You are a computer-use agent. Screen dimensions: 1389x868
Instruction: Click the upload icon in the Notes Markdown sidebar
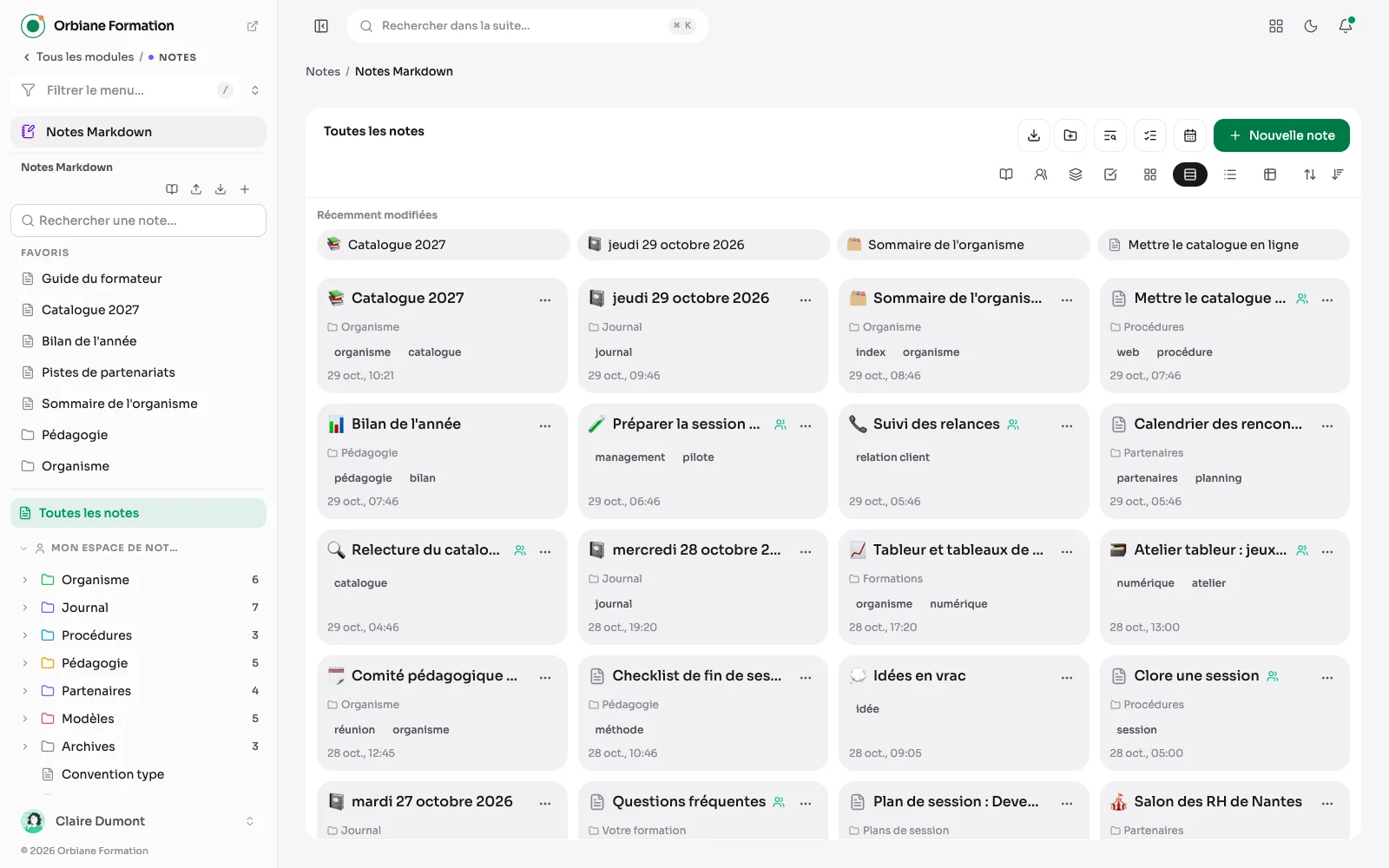tap(196, 189)
